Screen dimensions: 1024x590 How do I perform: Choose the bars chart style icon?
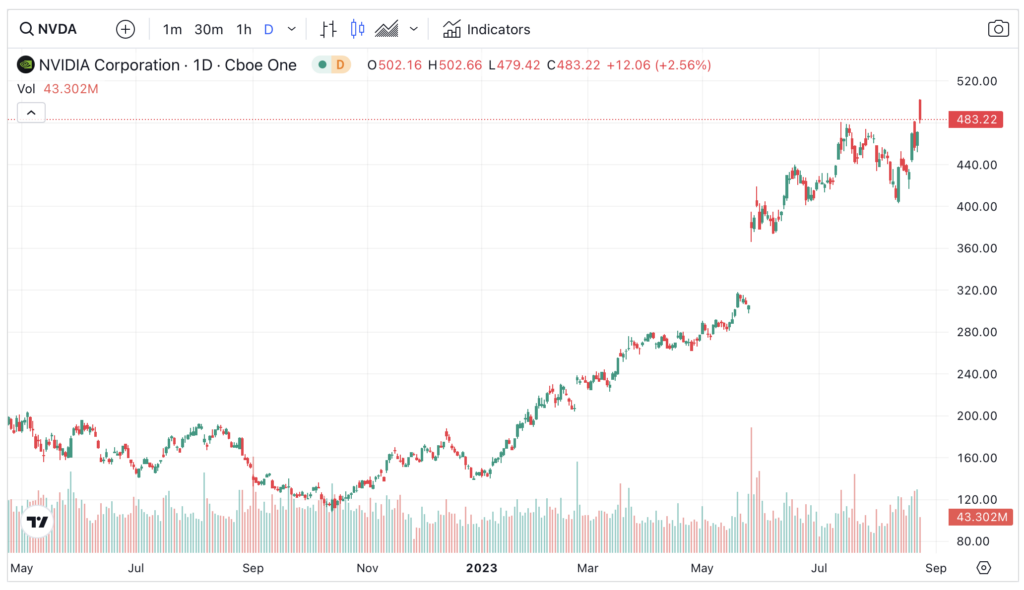click(x=328, y=29)
